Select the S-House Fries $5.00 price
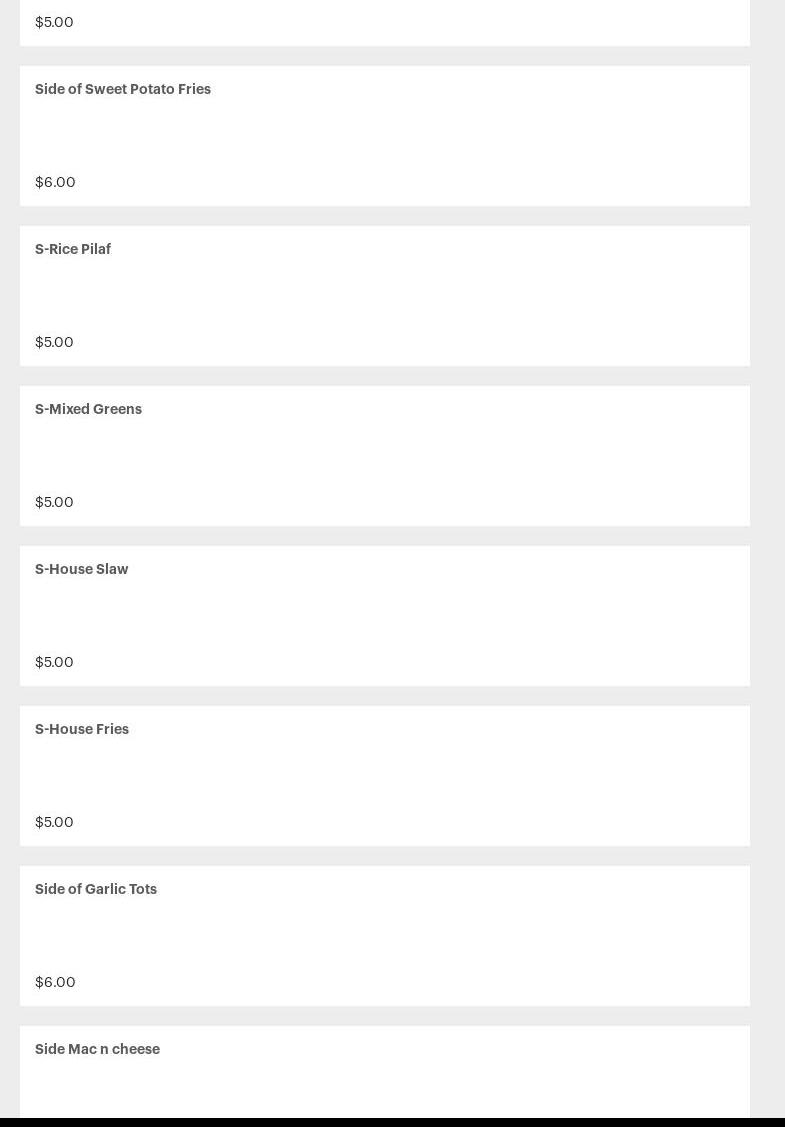This screenshot has width=785, height=1127. pos(54,822)
